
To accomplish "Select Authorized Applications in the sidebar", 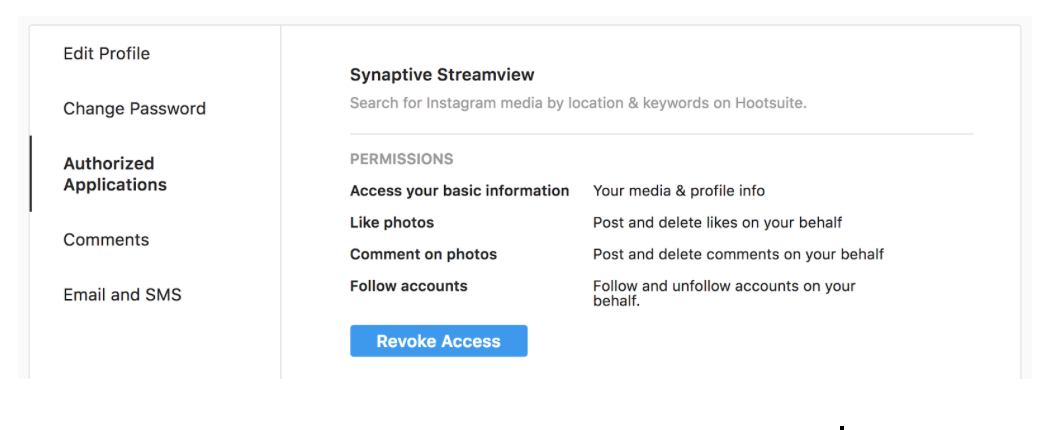I will pyautogui.click(x=115, y=174).
